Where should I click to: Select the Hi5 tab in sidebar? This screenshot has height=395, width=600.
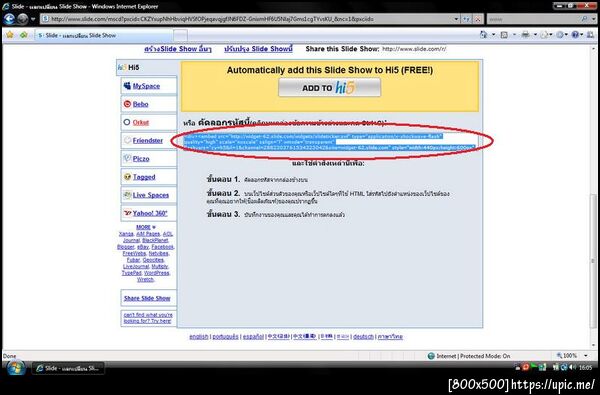pos(148,67)
